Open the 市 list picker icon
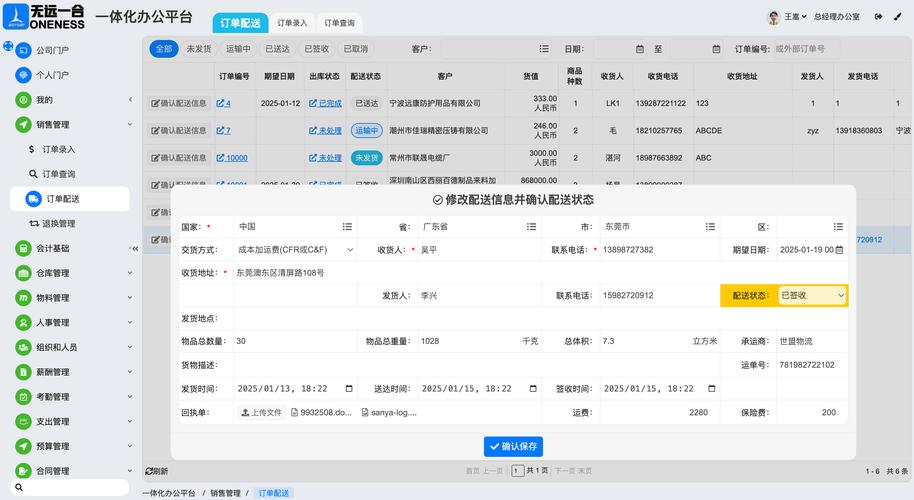The image size is (914, 500). point(710,227)
